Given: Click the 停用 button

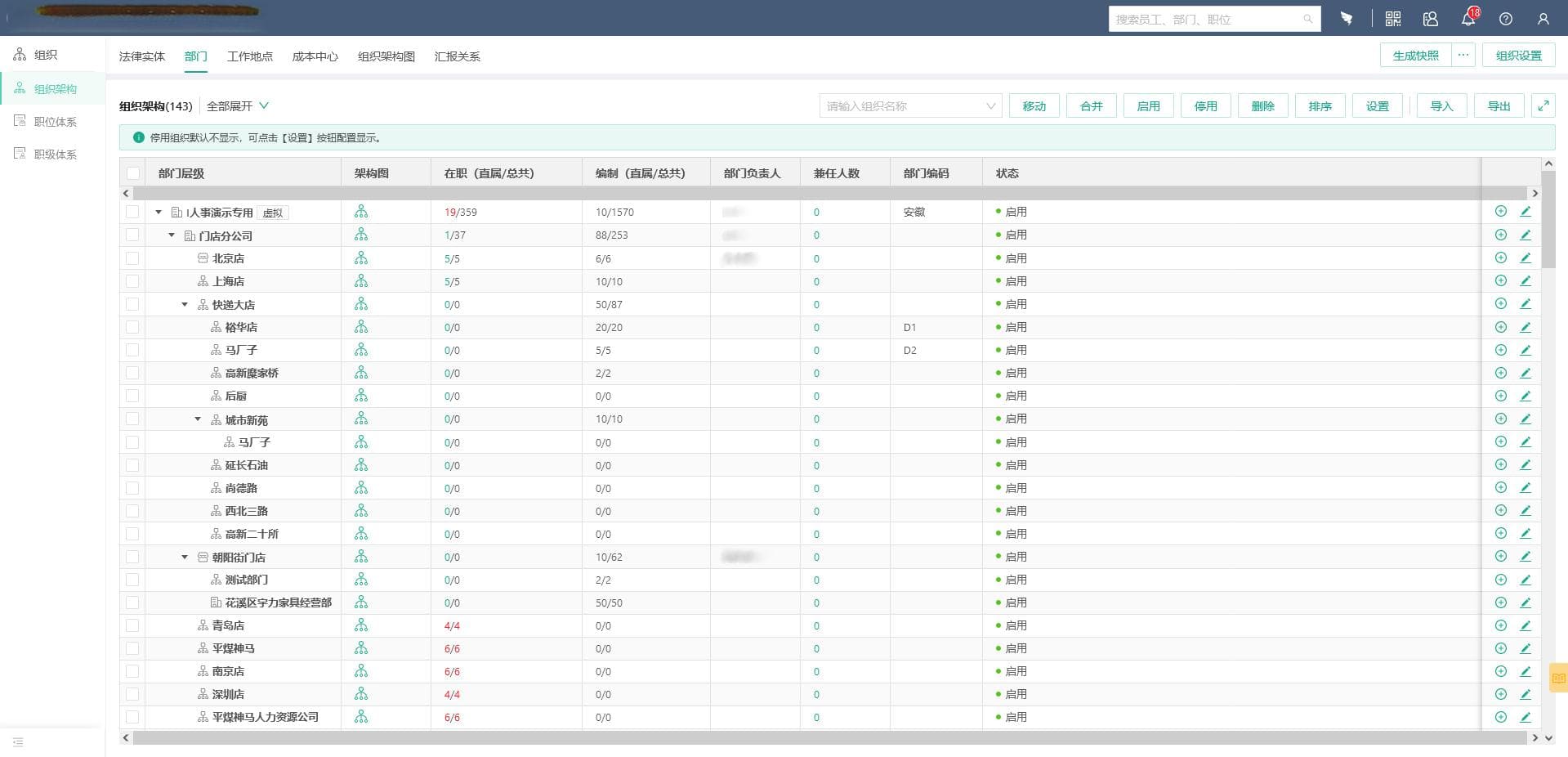Looking at the screenshot, I should (1206, 106).
